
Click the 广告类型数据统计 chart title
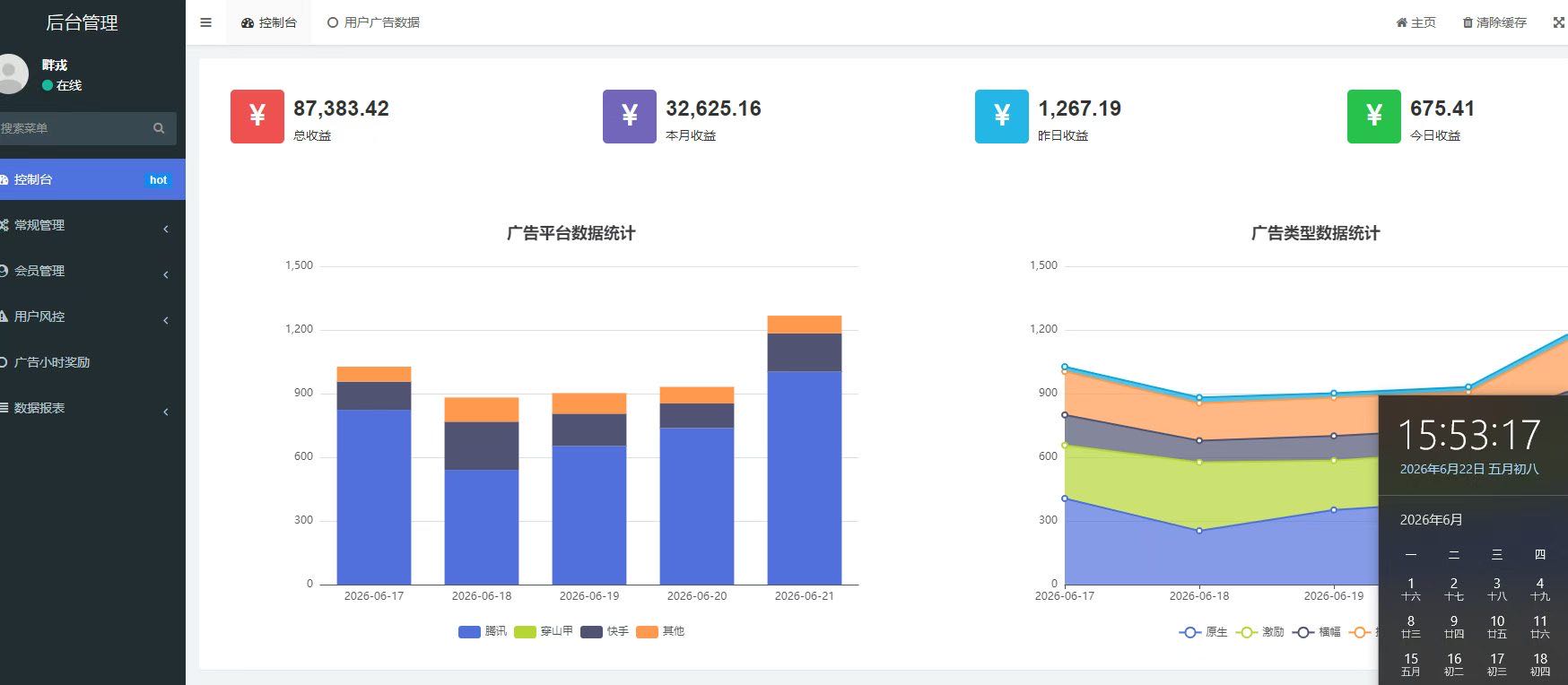pyautogui.click(x=1316, y=233)
